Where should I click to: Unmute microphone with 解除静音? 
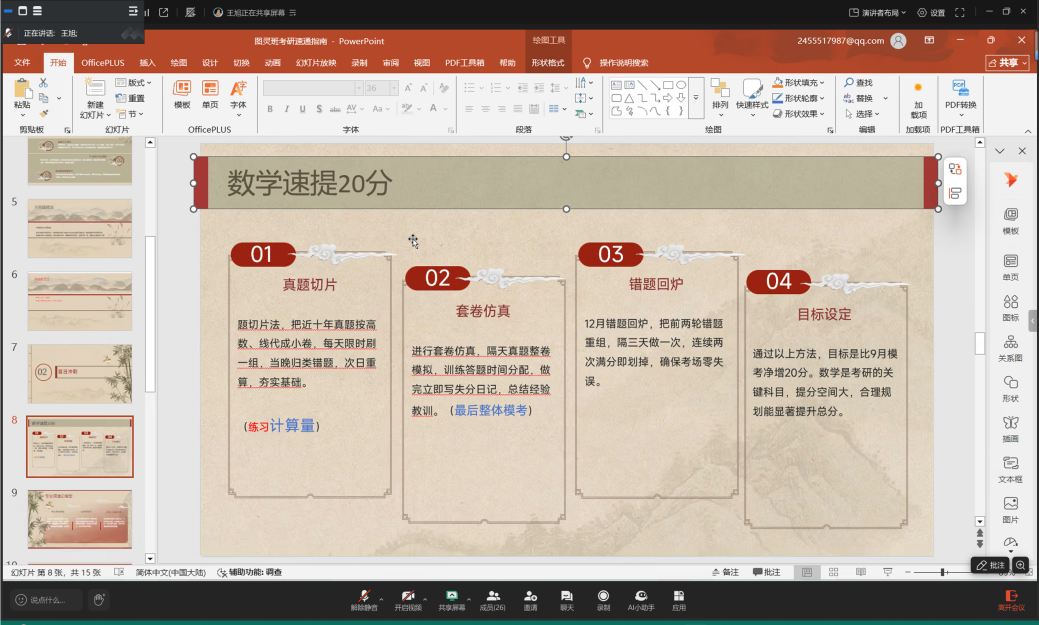coord(364,600)
